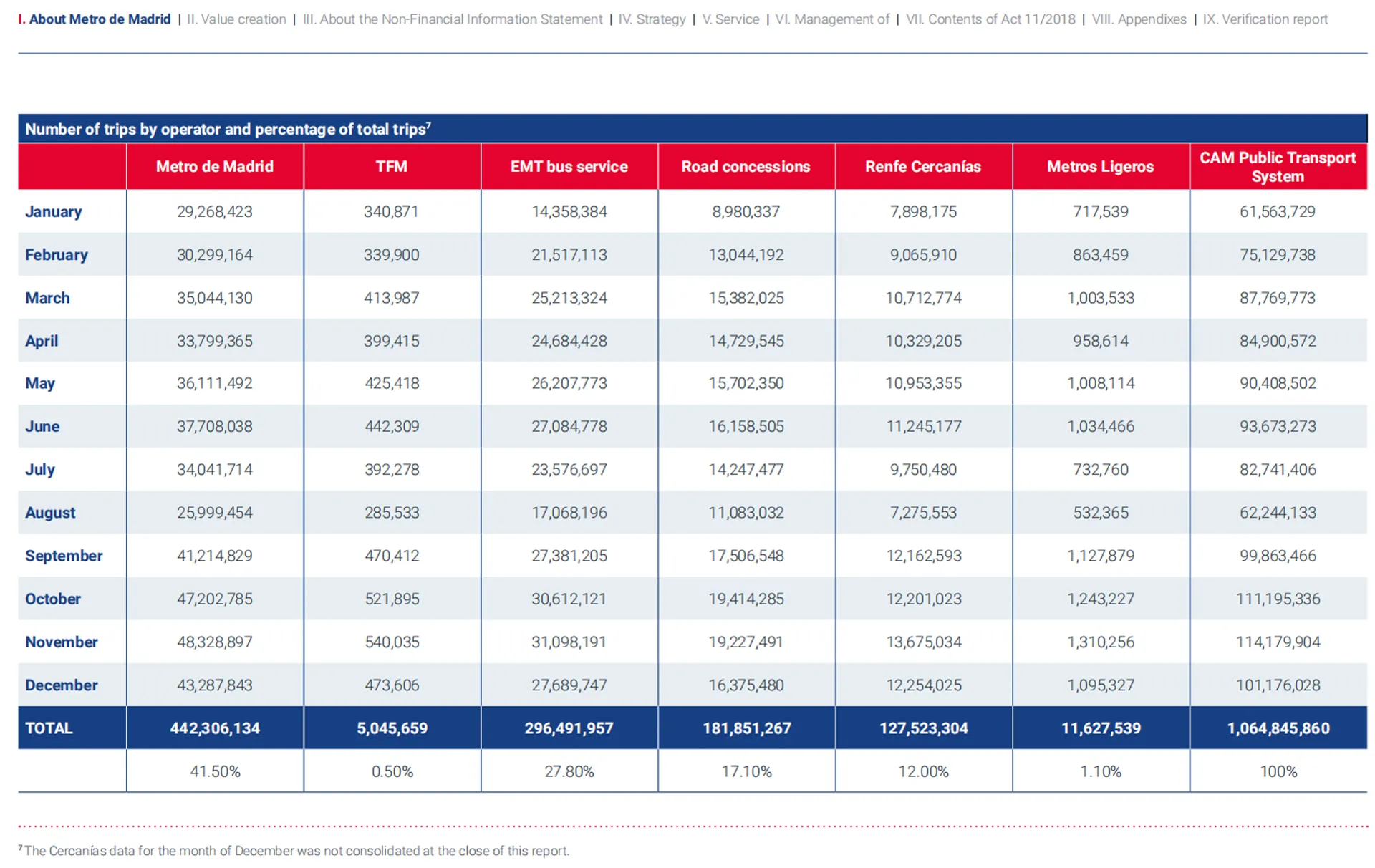Select the 'TFM' column header
This screenshot has height=868, width=1375.
[391, 167]
